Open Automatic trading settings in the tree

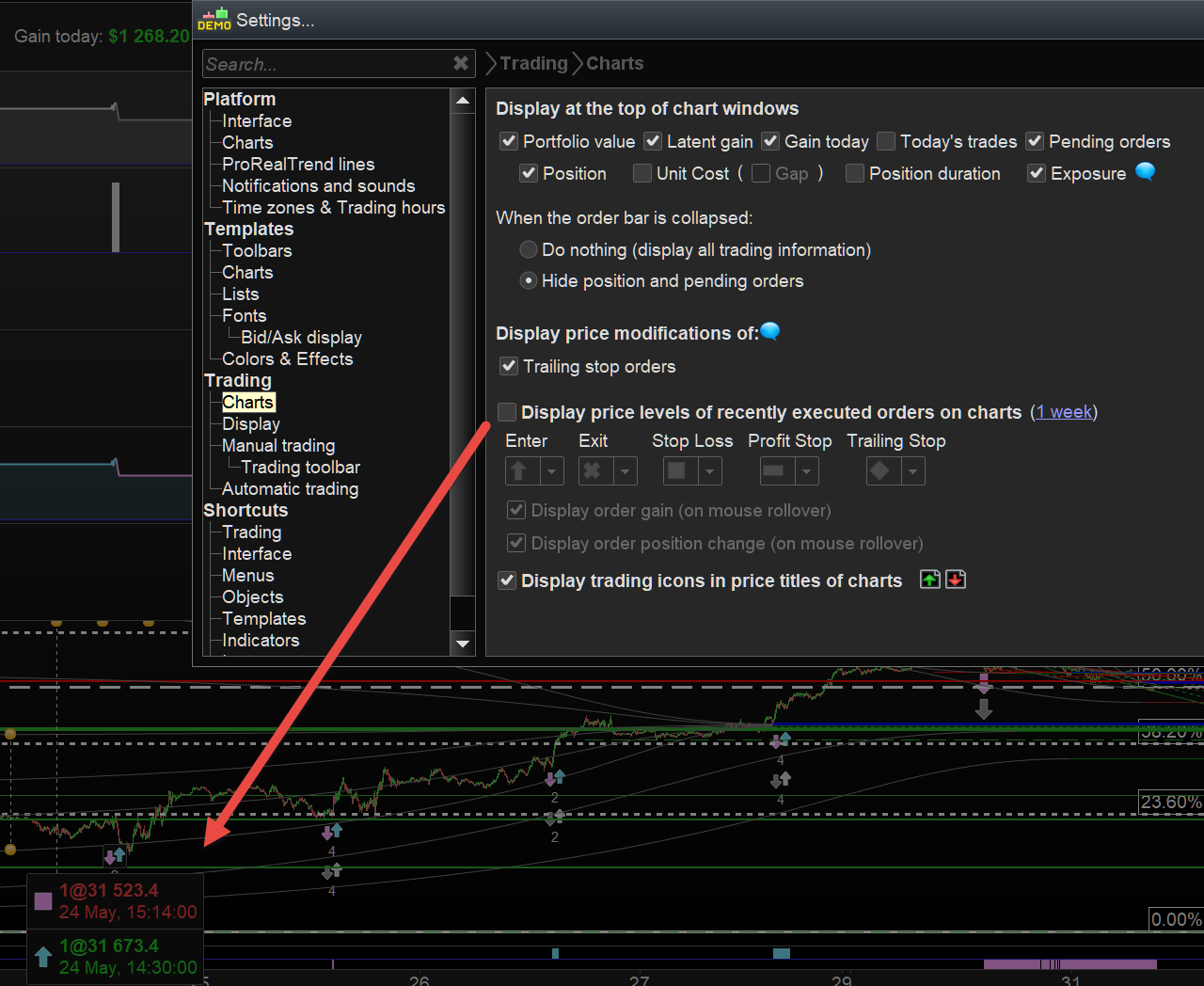click(x=290, y=488)
